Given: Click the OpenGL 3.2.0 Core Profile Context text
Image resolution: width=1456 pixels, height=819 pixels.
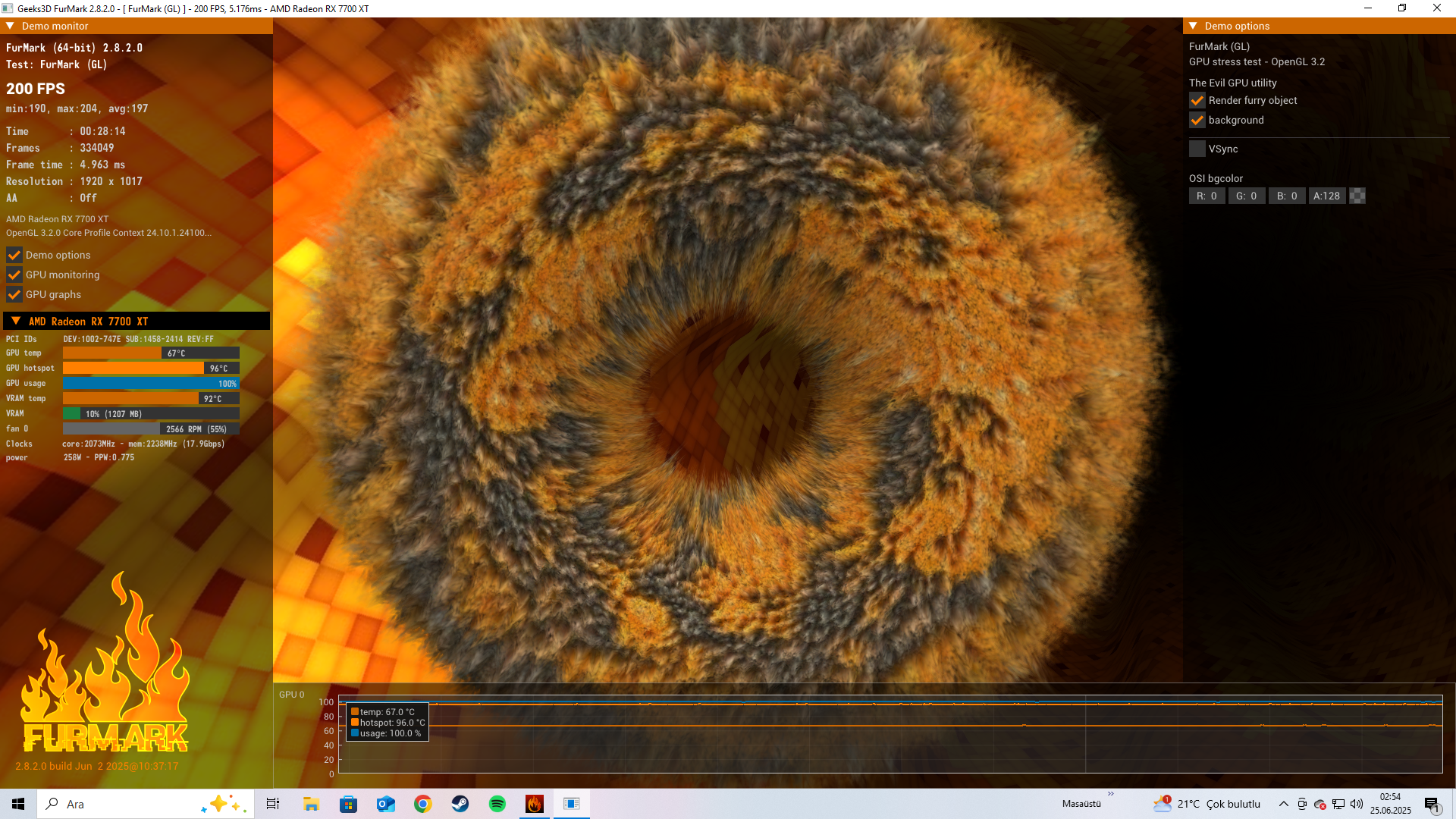Looking at the screenshot, I should pyautogui.click(x=109, y=233).
